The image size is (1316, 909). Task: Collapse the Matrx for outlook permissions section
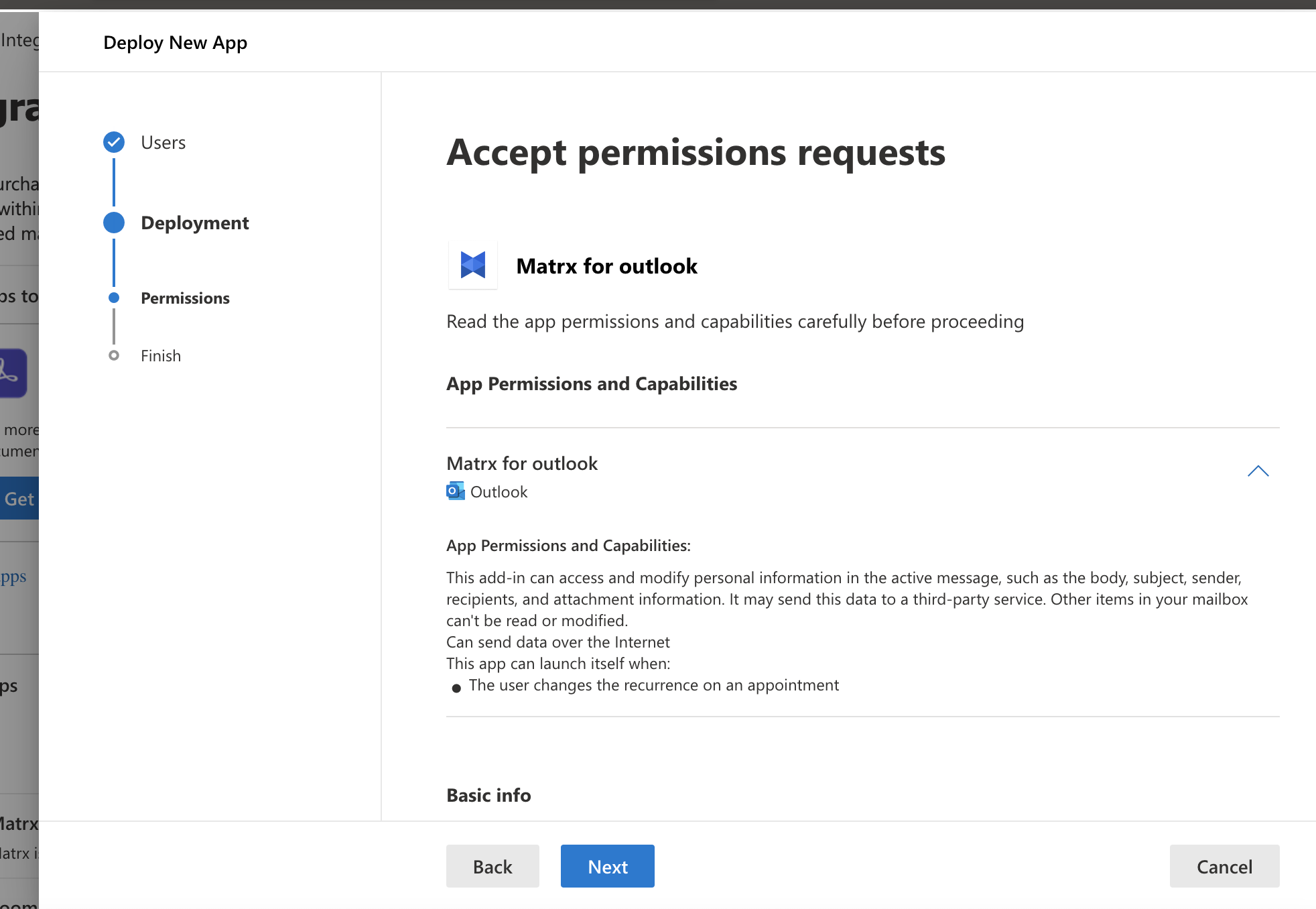(x=1258, y=471)
